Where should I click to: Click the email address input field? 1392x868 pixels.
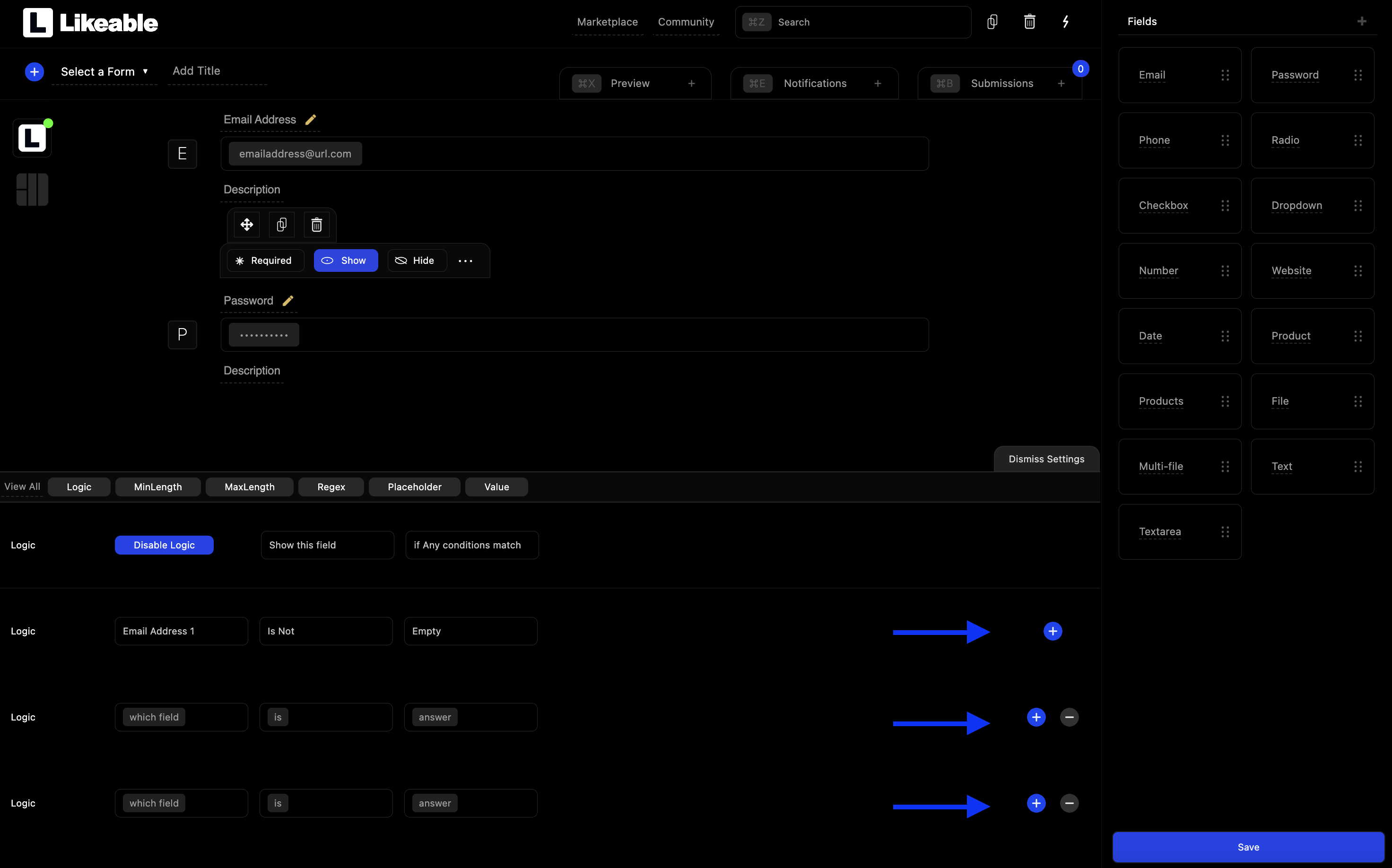575,153
